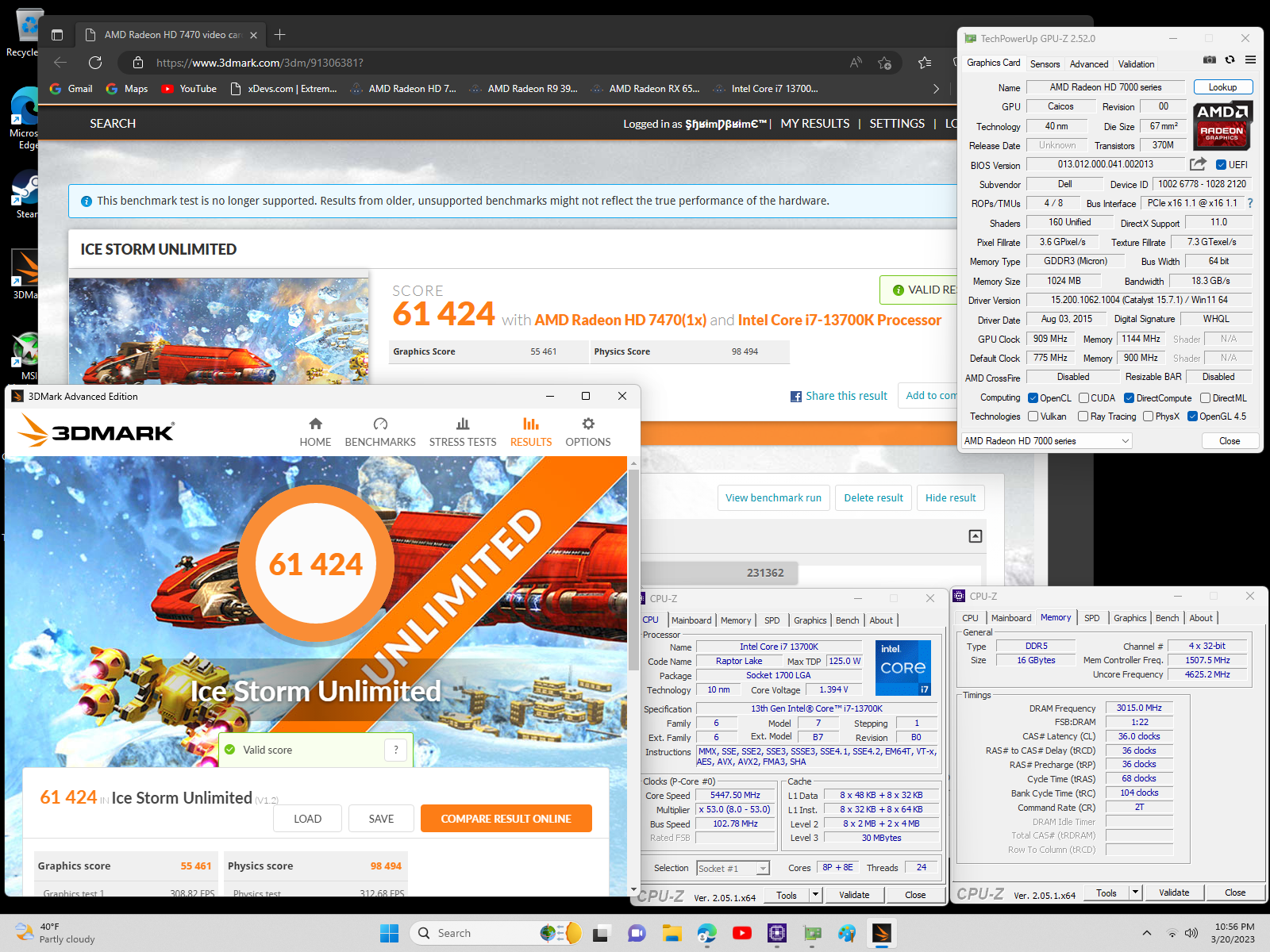
Task: Switch to the Advanced tab in GPU-Z
Action: coord(1088,64)
